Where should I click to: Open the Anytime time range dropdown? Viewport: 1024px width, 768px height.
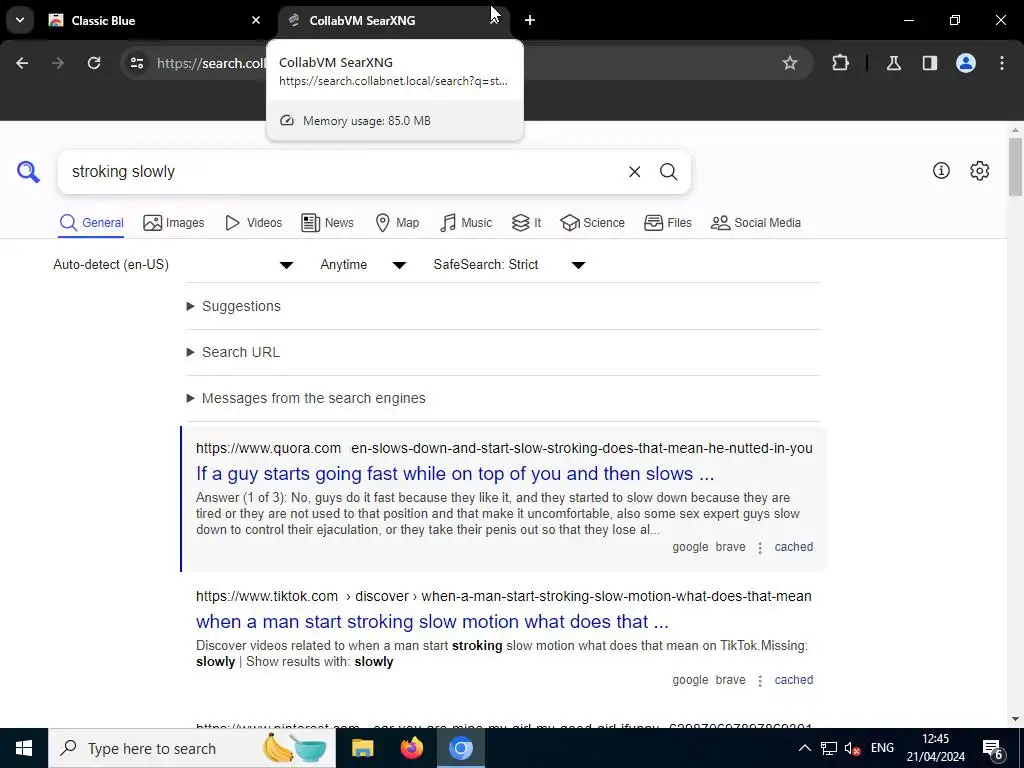[x=362, y=264]
